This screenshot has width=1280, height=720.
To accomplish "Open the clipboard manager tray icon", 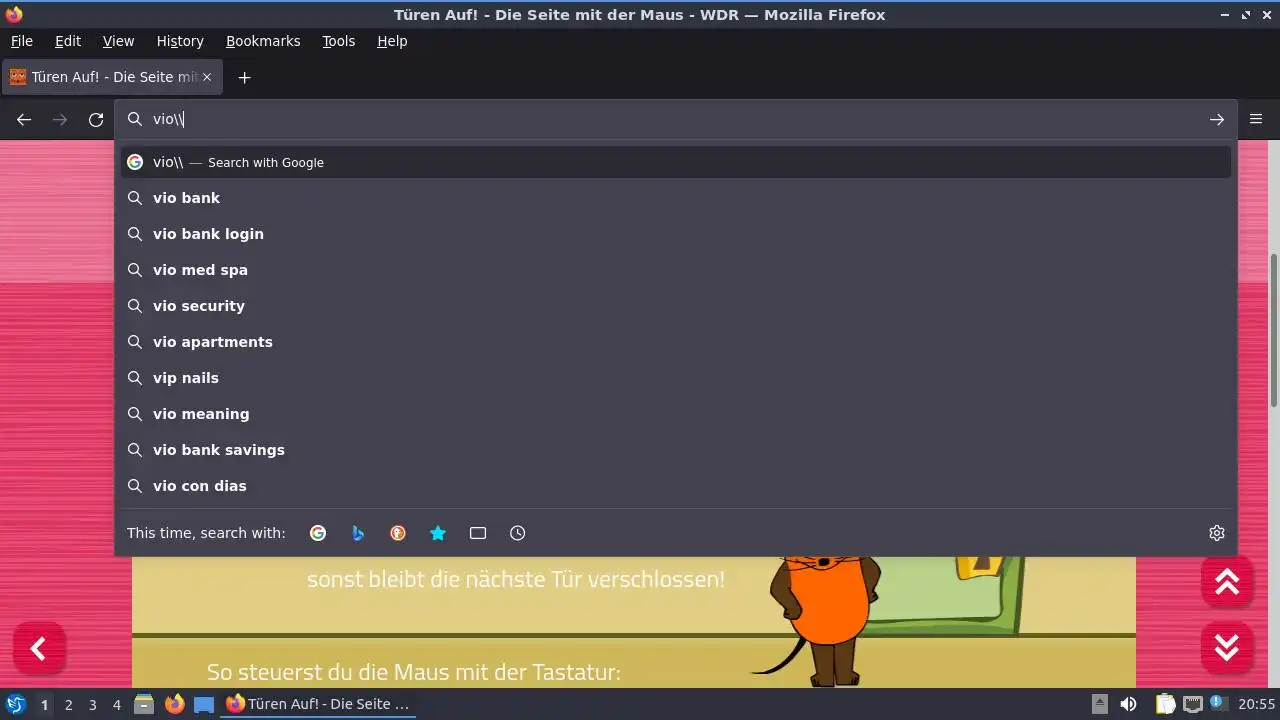I will click(x=1165, y=704).
